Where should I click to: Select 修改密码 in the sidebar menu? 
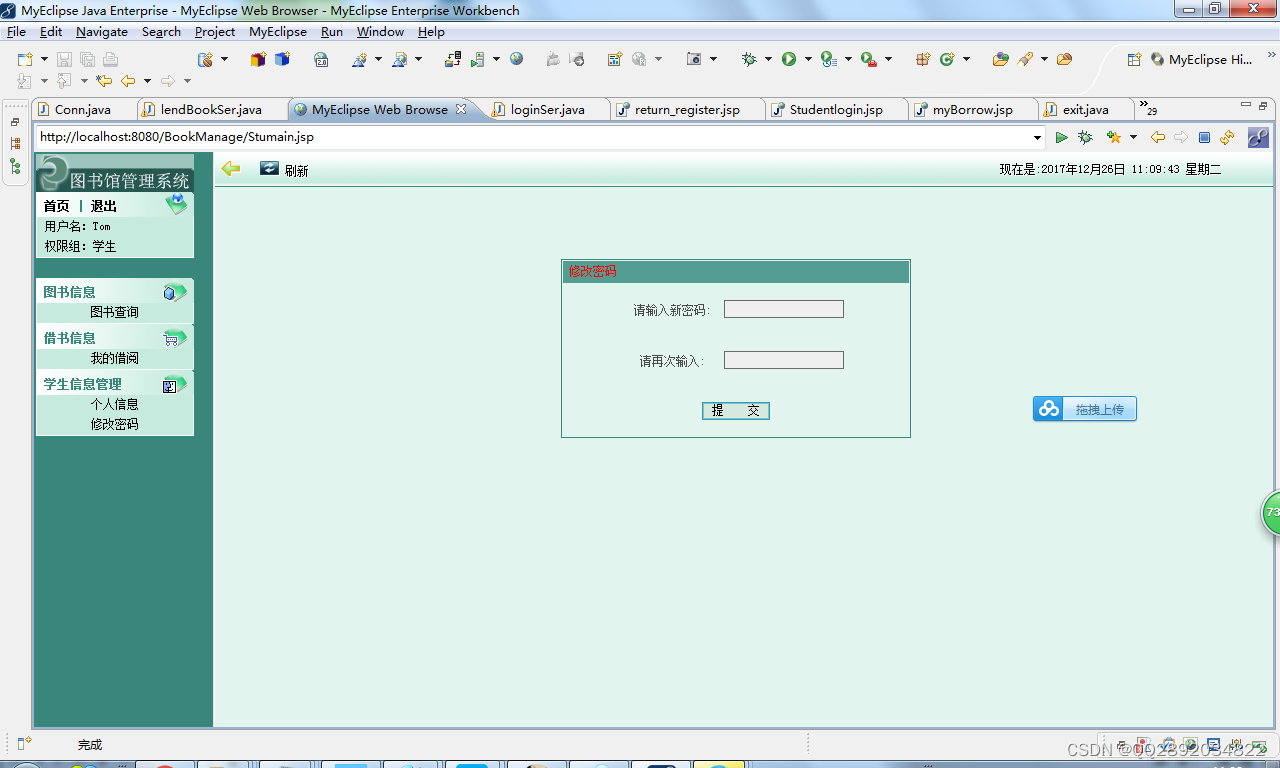tap(113, 423)
